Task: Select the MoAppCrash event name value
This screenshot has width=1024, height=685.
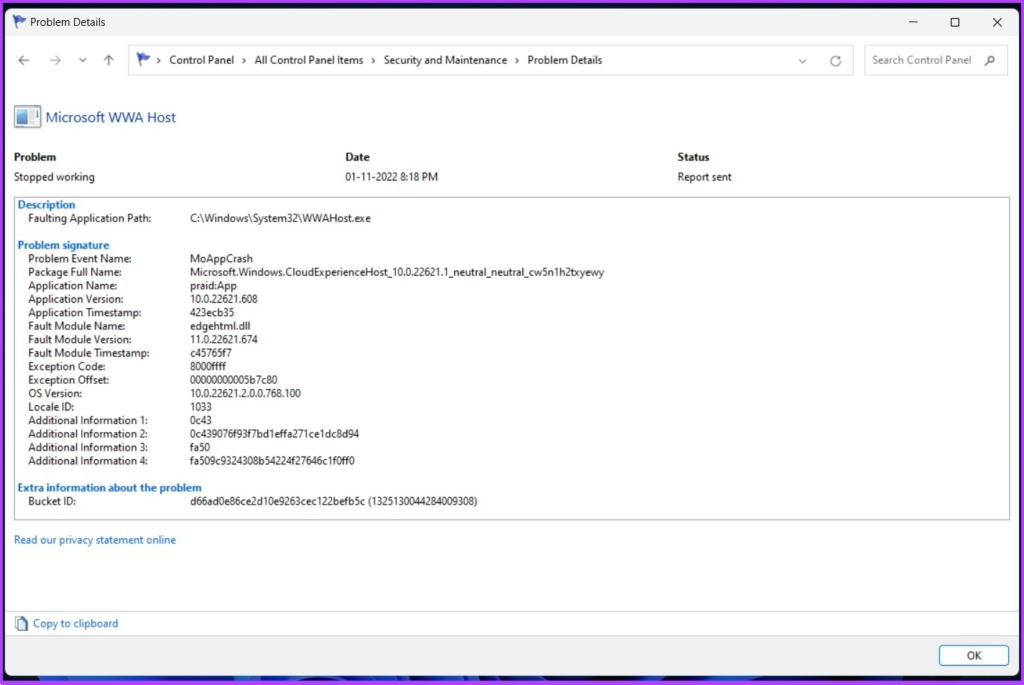Action: [x=221, y=259]
